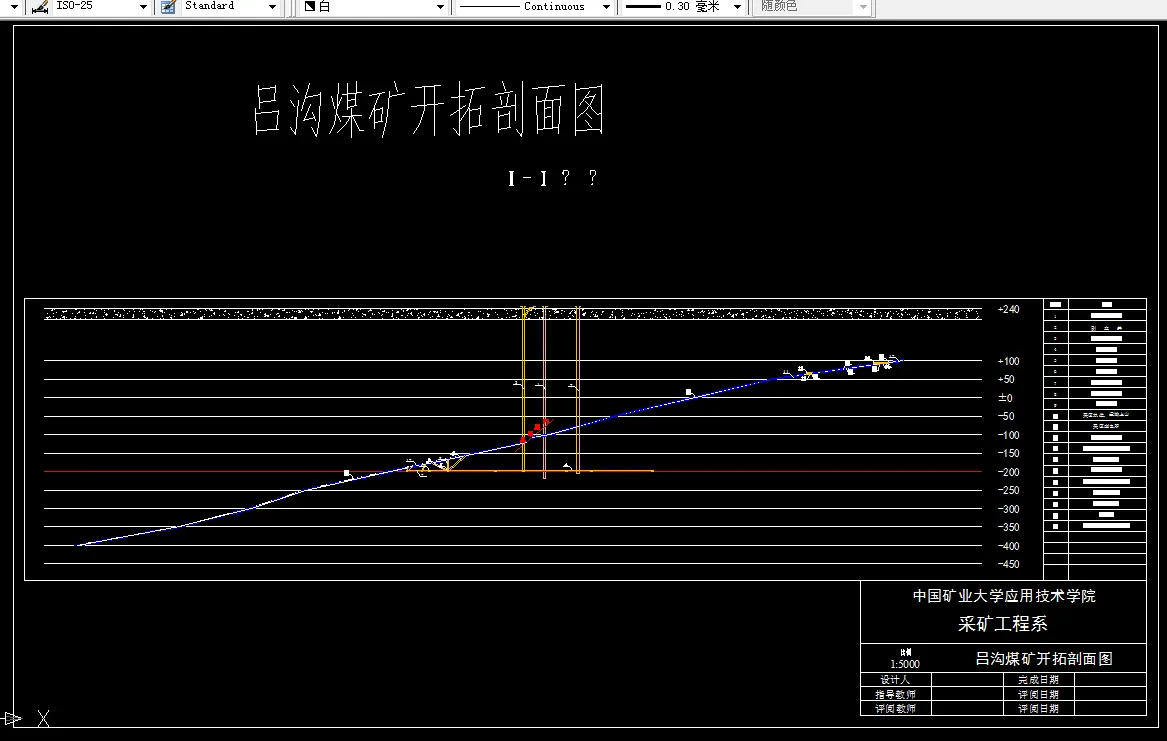Select the +50 elevation label
The width and height of the screenshot is (1167, 741).
[1006, 379]
